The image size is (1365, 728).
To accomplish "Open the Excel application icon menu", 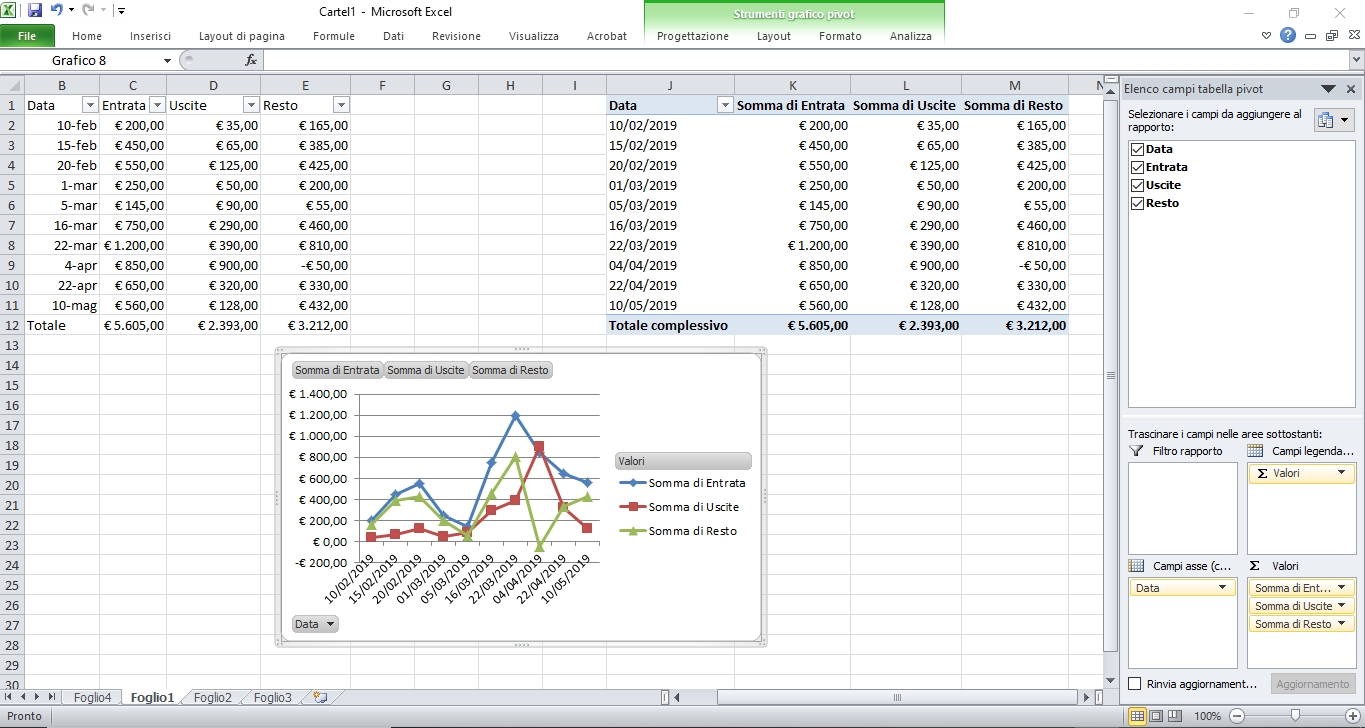I will point(9,10).
